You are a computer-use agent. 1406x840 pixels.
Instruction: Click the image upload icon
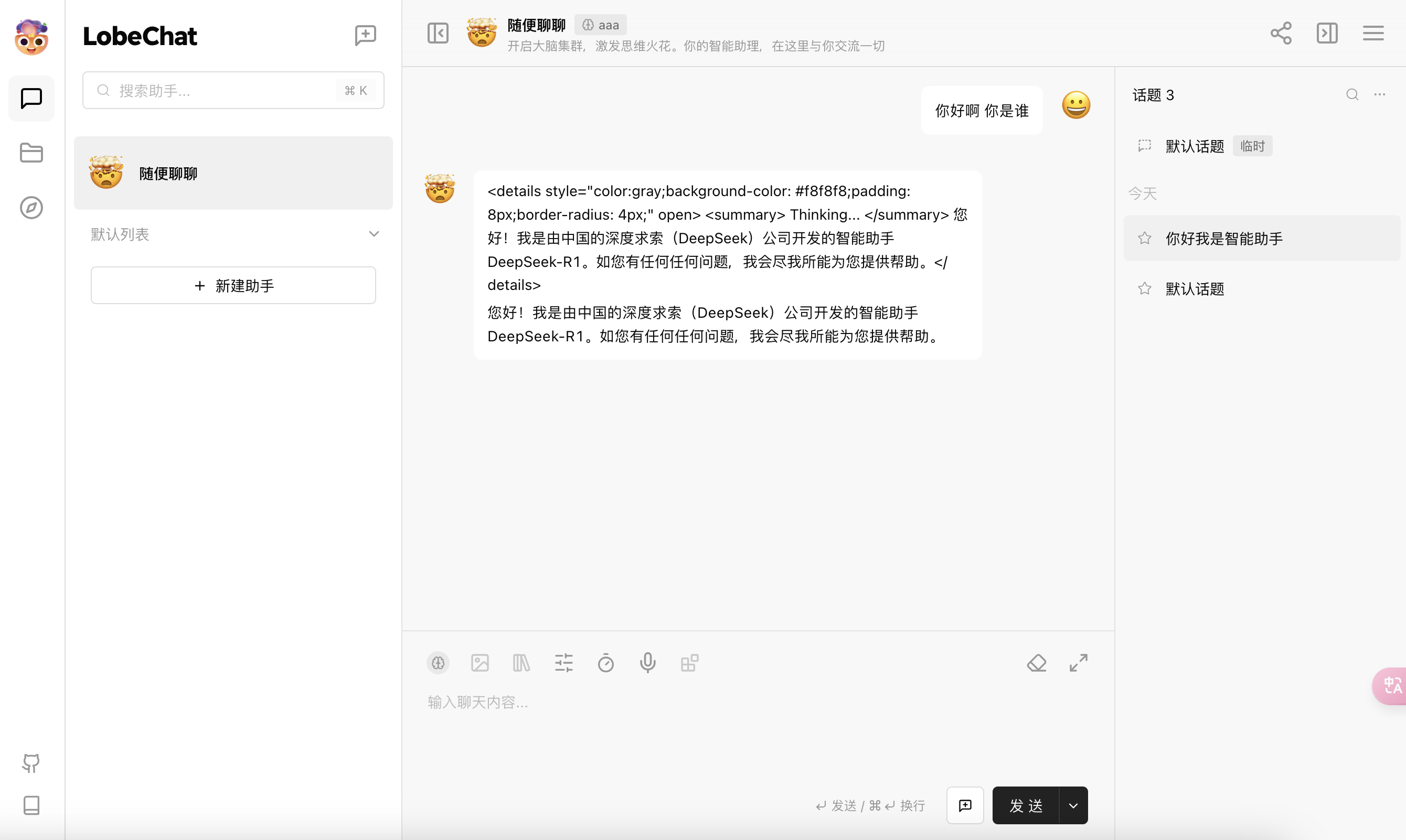click(x=480, y=663)
